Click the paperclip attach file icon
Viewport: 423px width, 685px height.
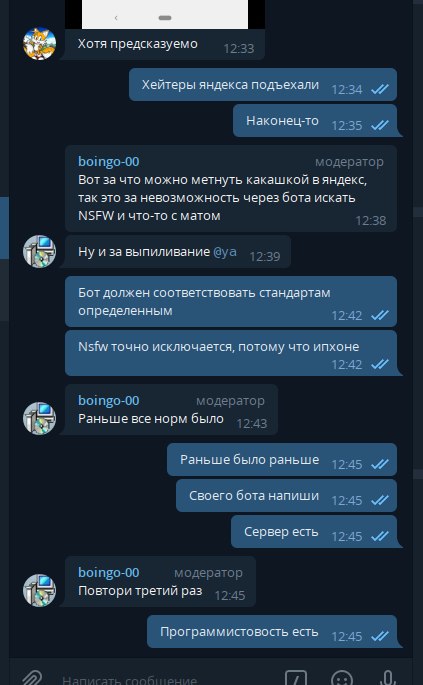click(x=31, y=678)
